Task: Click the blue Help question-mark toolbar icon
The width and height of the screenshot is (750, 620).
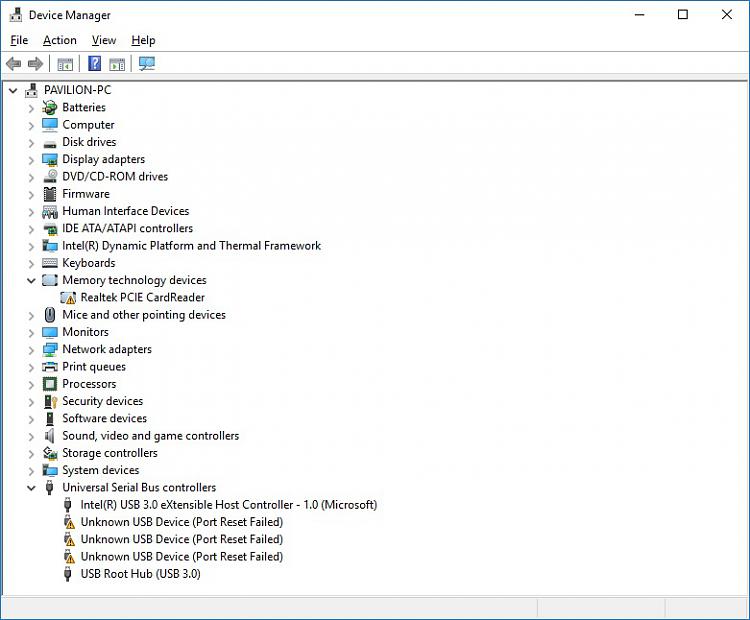Action: click(x=95, y=63)
